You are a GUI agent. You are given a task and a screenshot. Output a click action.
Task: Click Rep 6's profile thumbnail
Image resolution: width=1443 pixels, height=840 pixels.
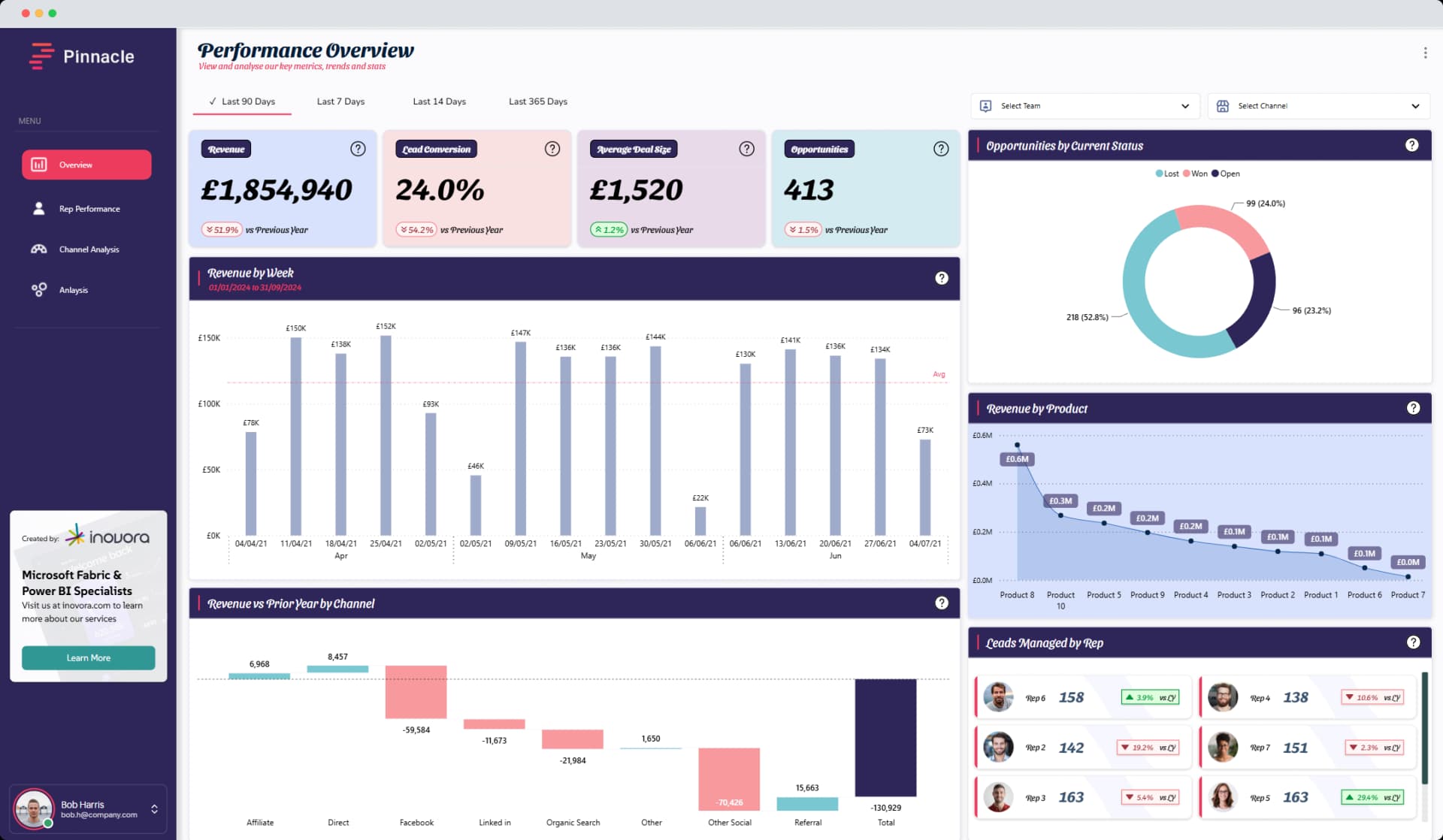point(999,696)
